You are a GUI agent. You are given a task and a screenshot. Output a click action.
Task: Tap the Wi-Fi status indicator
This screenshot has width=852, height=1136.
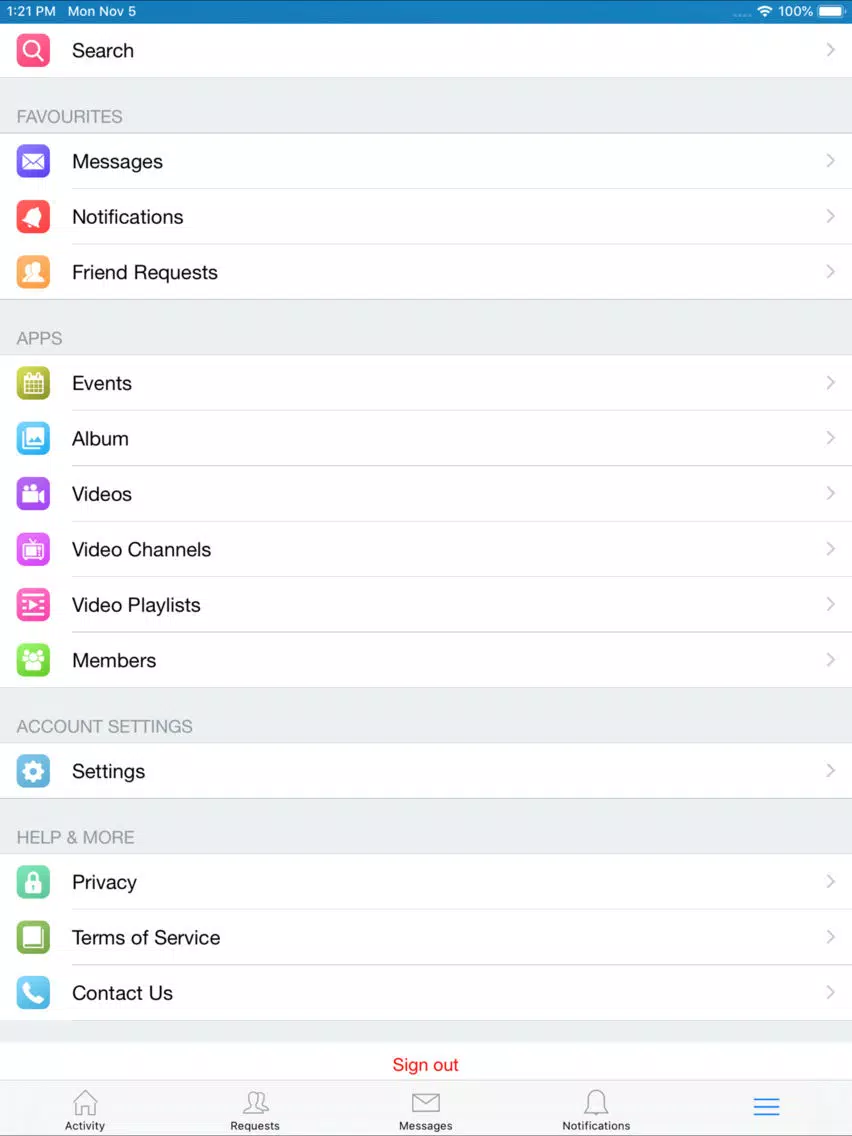(x=764, y=12)
